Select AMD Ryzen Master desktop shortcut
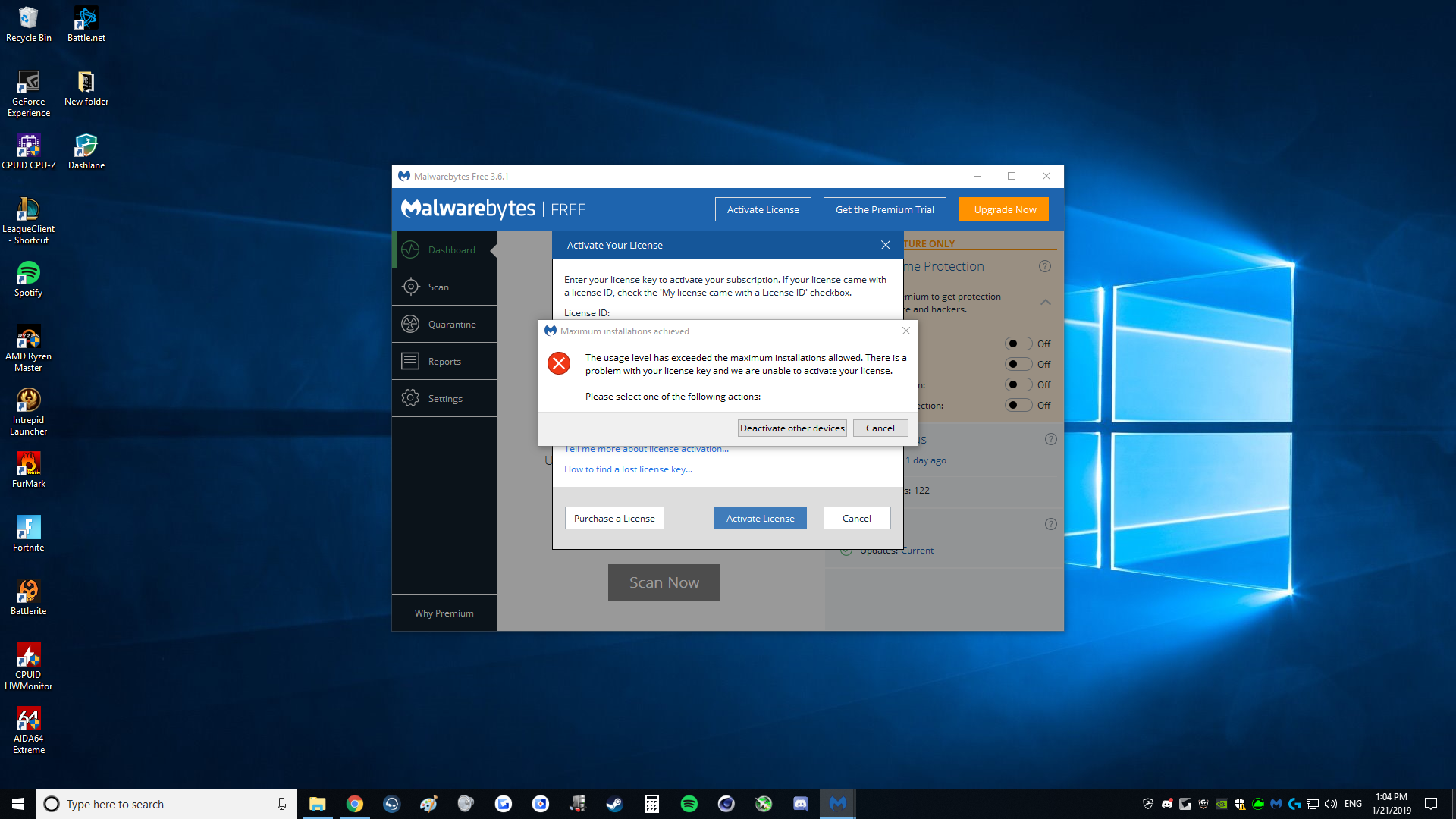Screen dimensions: 1456x819 click(29, 348)
